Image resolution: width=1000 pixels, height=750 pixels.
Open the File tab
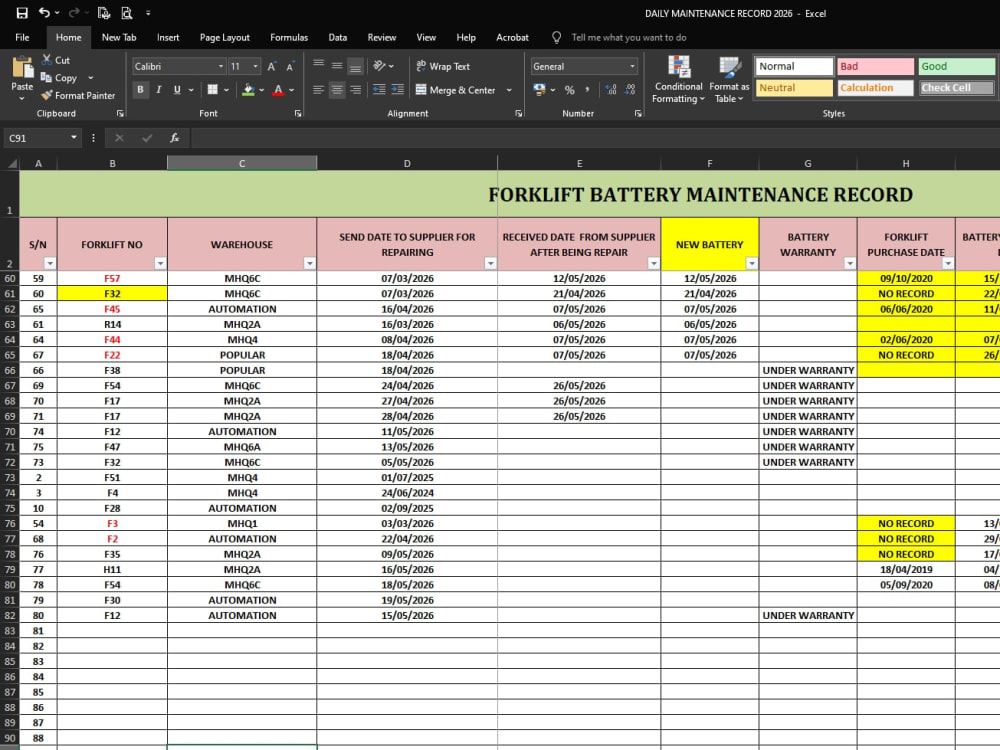point(22,38)
